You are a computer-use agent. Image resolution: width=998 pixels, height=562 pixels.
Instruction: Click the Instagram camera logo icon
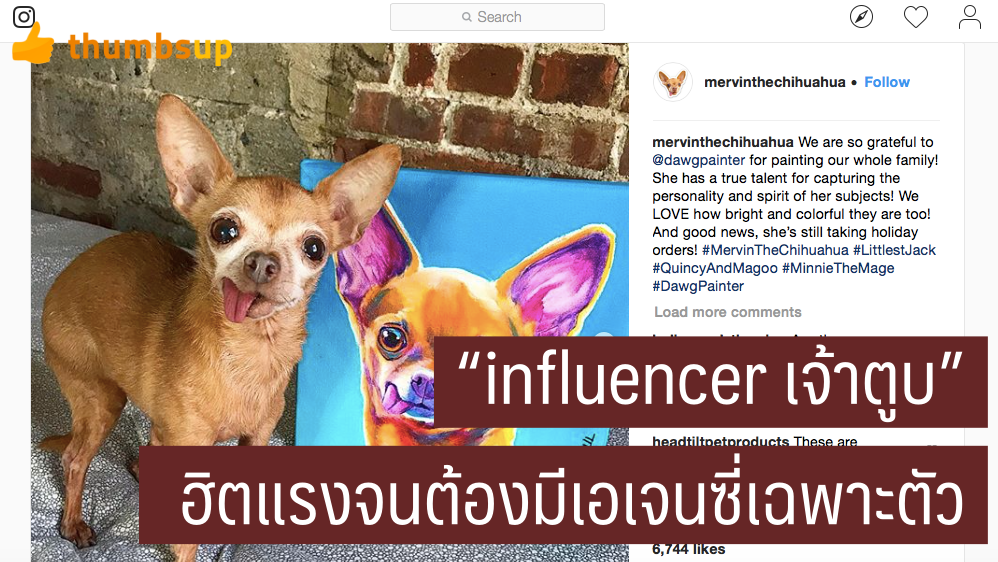pyautogui.click(x=24, y=17)
